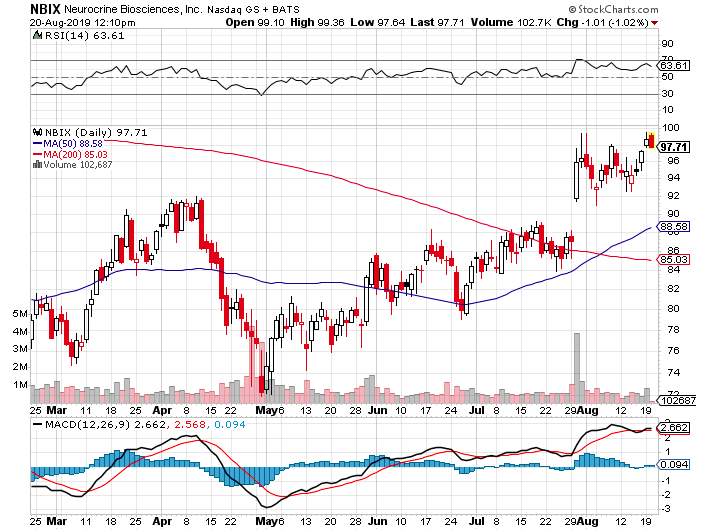Click the NBIX ticker symbol title
701x531 pixels.
(x=45, y=9)
